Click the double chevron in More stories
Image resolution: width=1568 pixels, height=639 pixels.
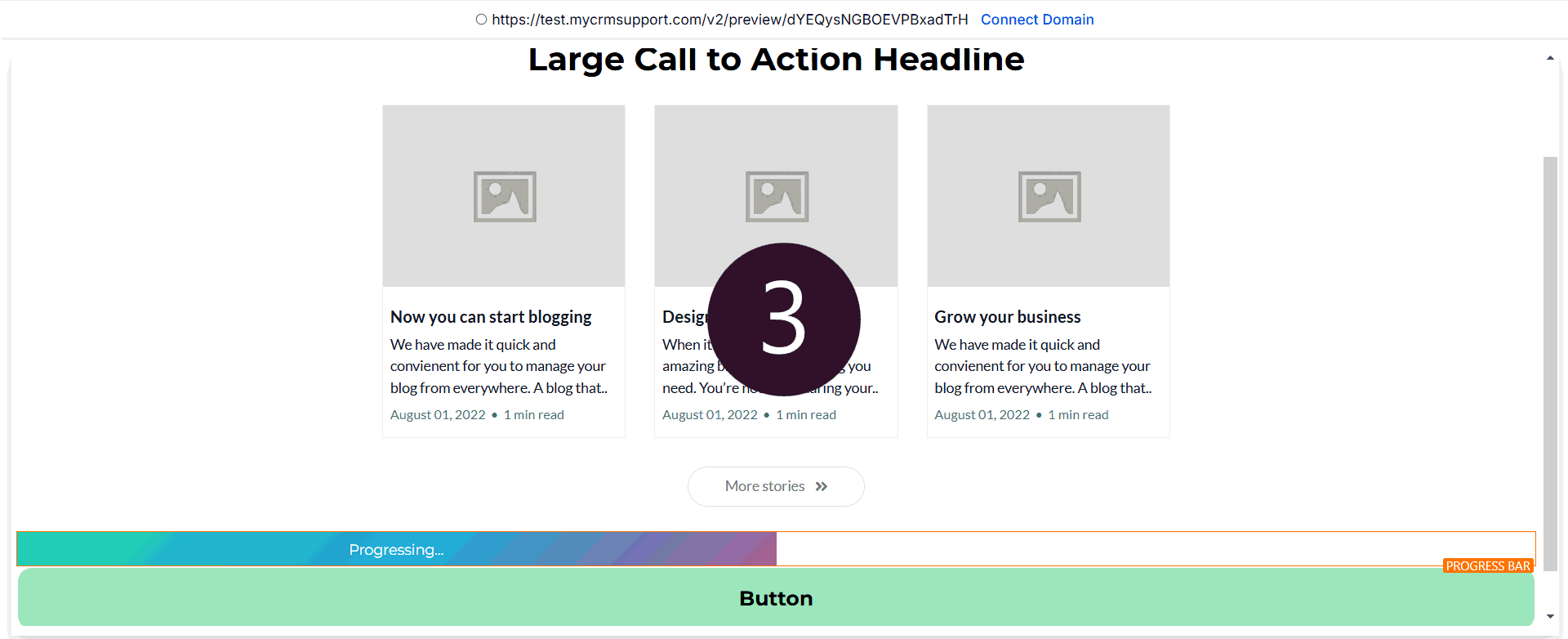coord(822,486)
